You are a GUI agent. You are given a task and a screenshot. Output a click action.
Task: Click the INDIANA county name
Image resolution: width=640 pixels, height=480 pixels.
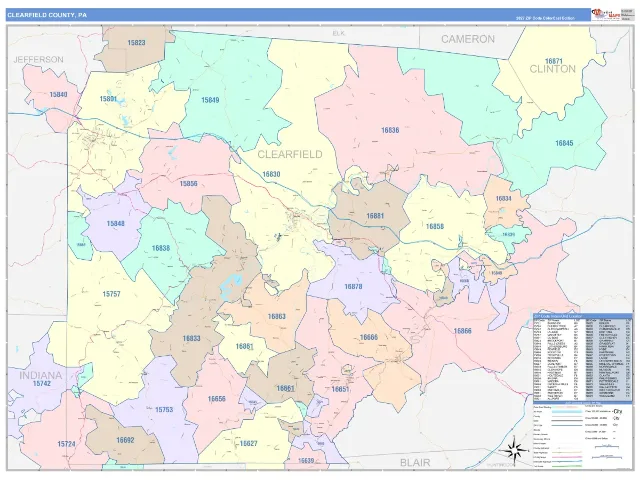click(x=41, y=376)
